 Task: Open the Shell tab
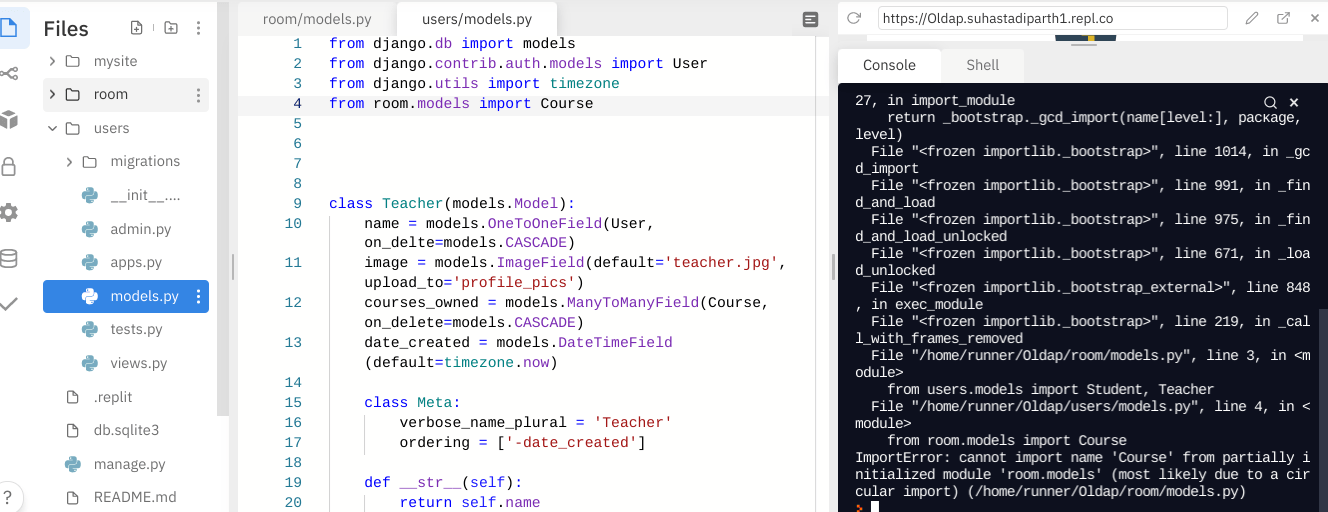(x=983, y=65)
